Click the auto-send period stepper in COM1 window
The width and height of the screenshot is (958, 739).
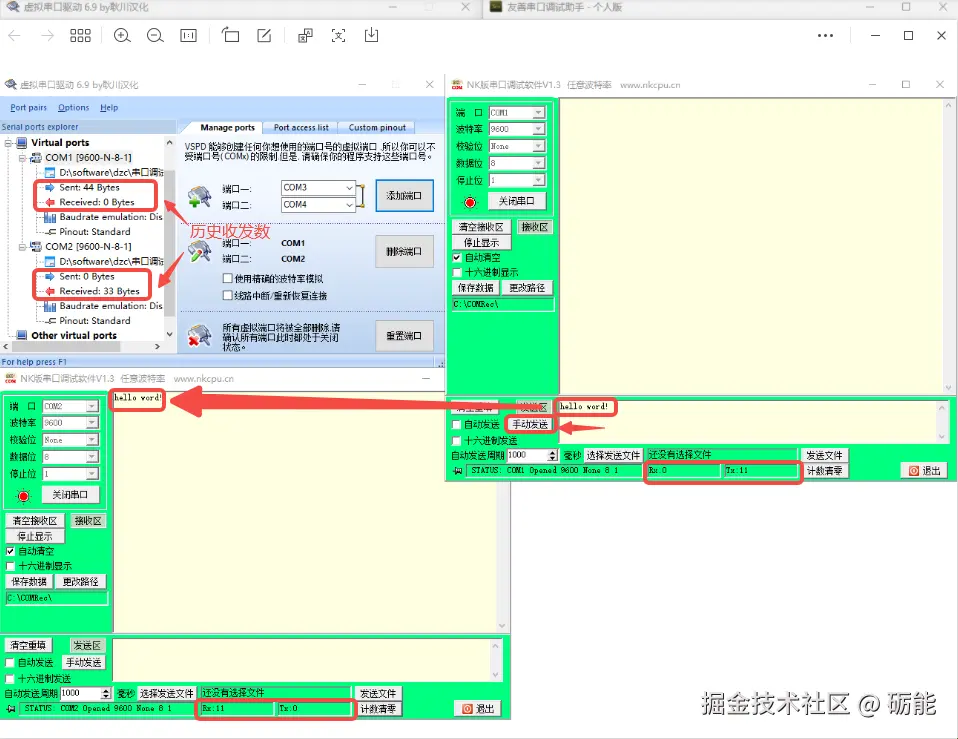[552, 455]
